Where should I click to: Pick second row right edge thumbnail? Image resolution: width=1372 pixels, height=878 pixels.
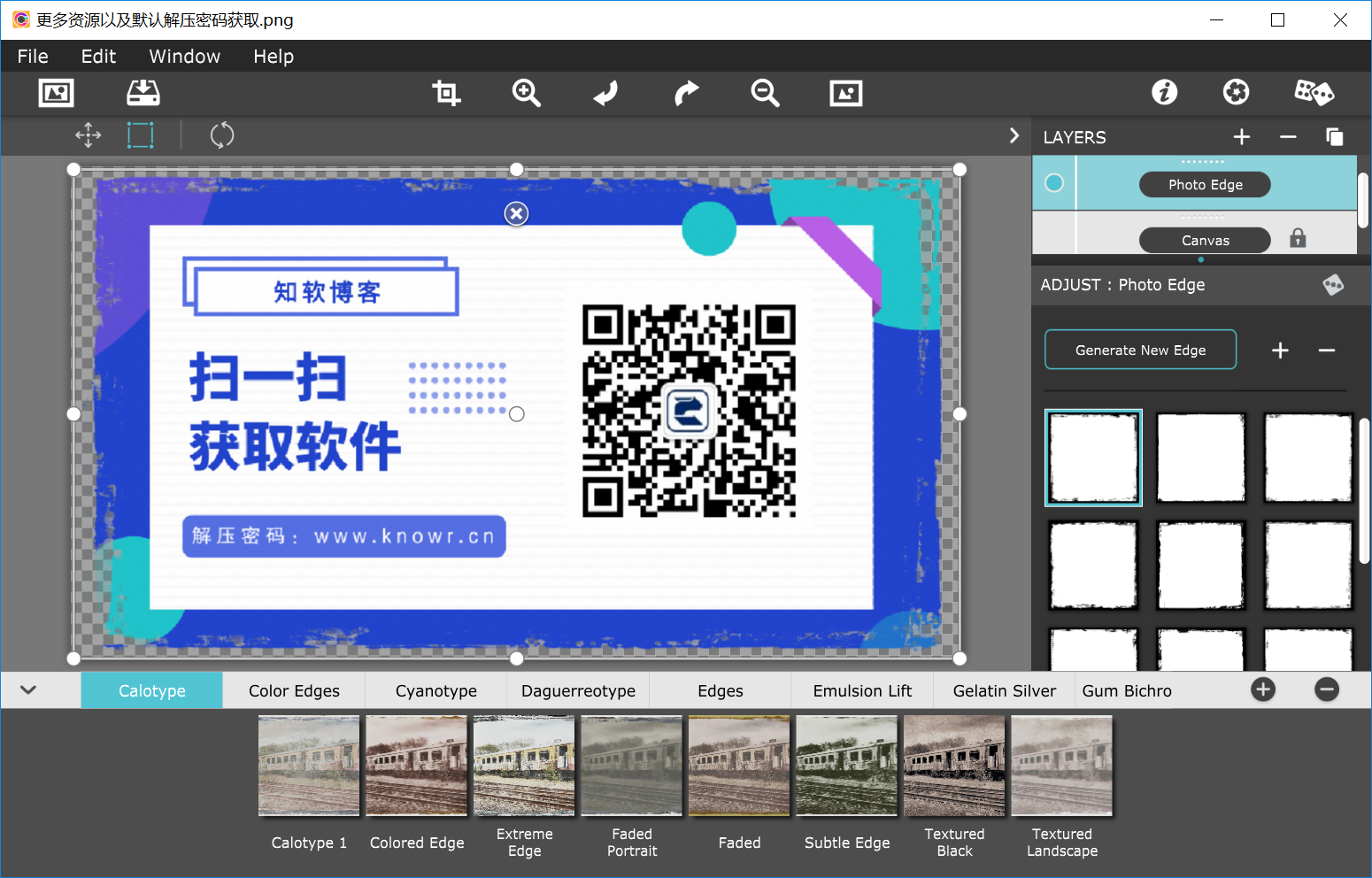pyautogui.click(x=1308, y=566)
